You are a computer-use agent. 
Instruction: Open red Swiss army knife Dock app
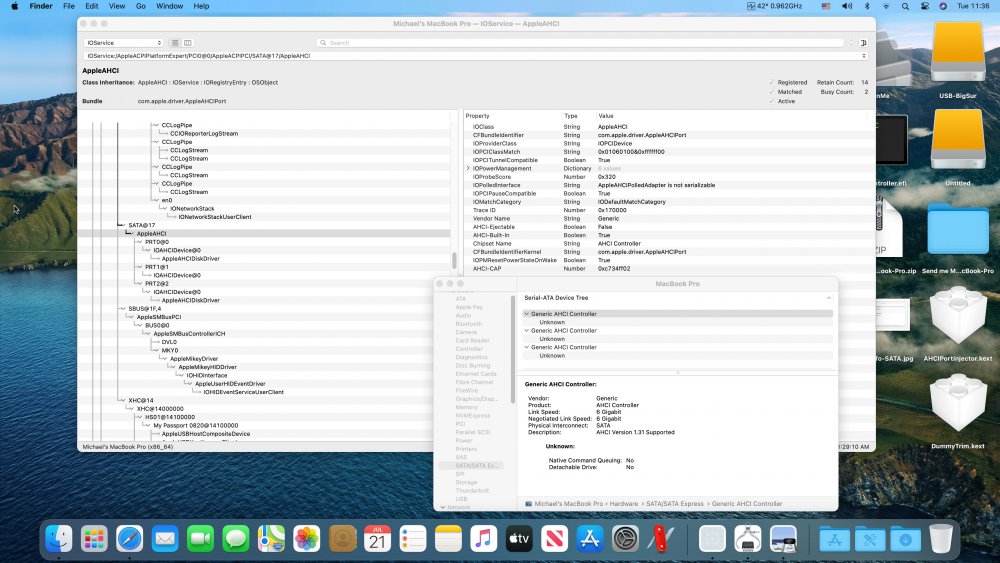click(661, 539)
